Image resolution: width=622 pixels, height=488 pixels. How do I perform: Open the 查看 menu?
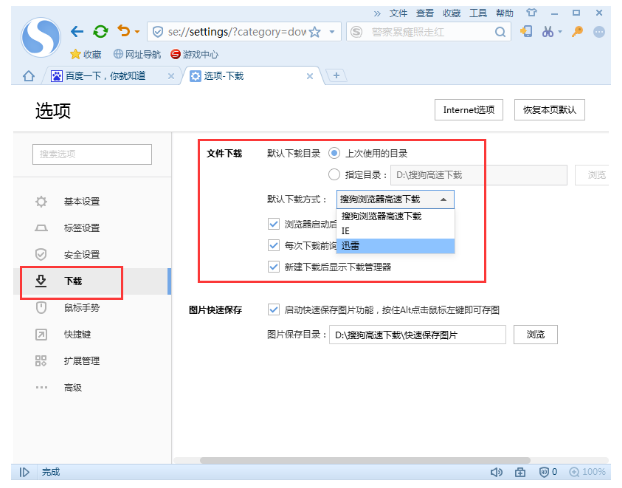[x=425, y=13]
